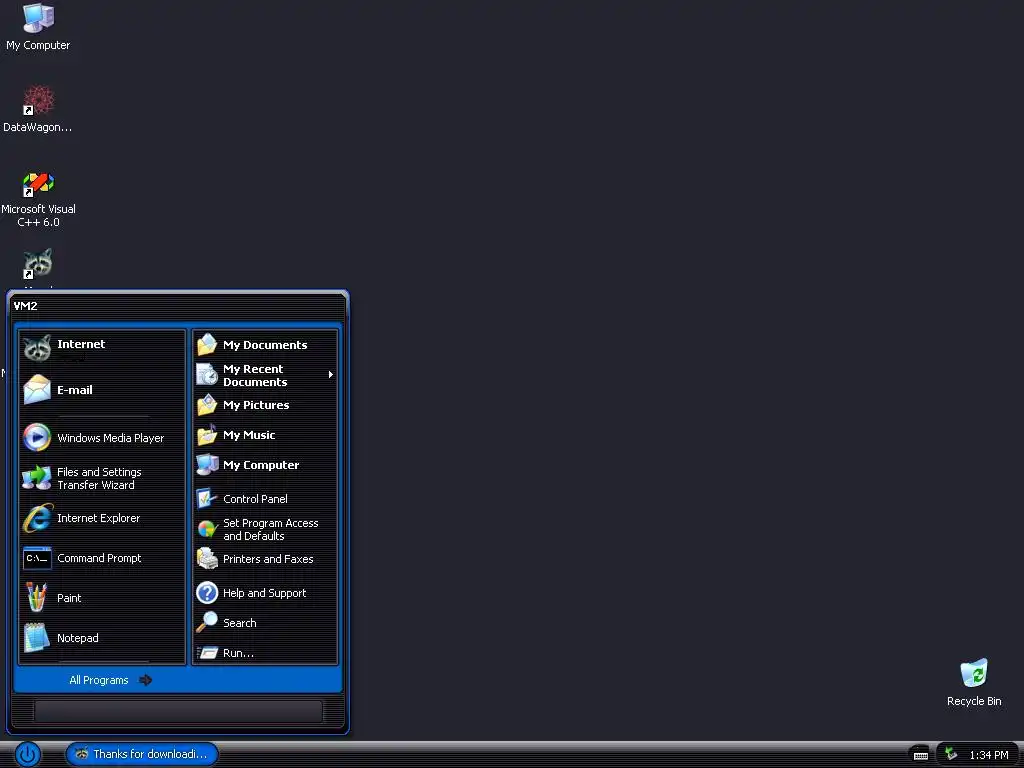Open My Music folder
This screenshot has height=768, width=1024.
tap(265, 435)
